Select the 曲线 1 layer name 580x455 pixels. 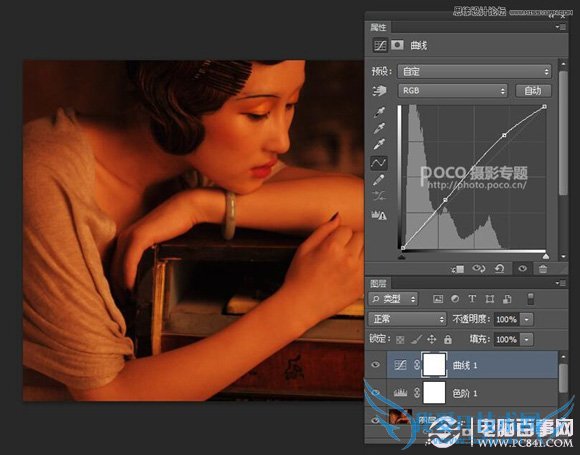click(x=465, y=365)
